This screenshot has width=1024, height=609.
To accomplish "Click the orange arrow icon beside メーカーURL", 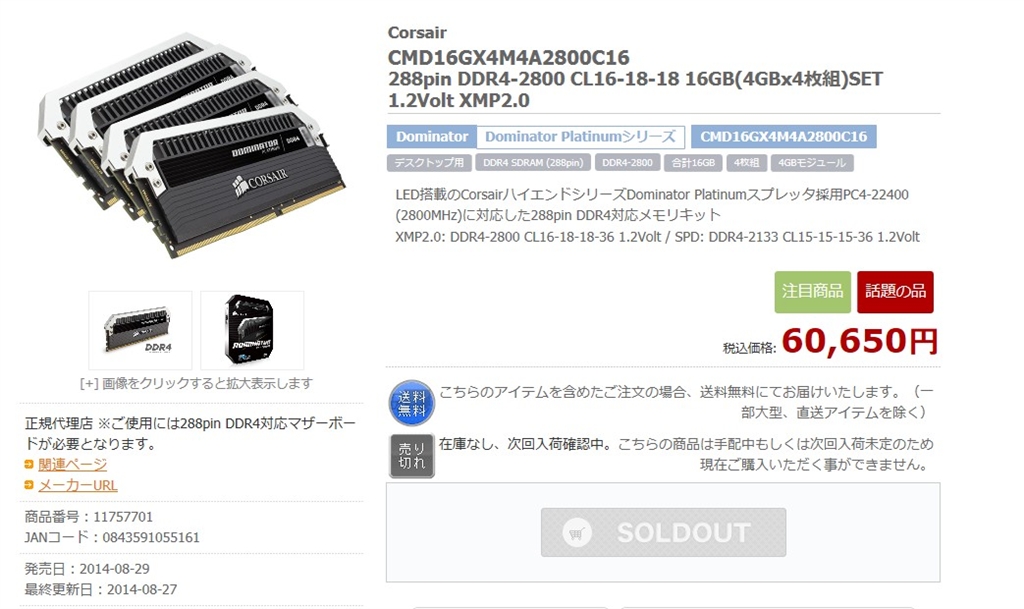I will [29, 485].
